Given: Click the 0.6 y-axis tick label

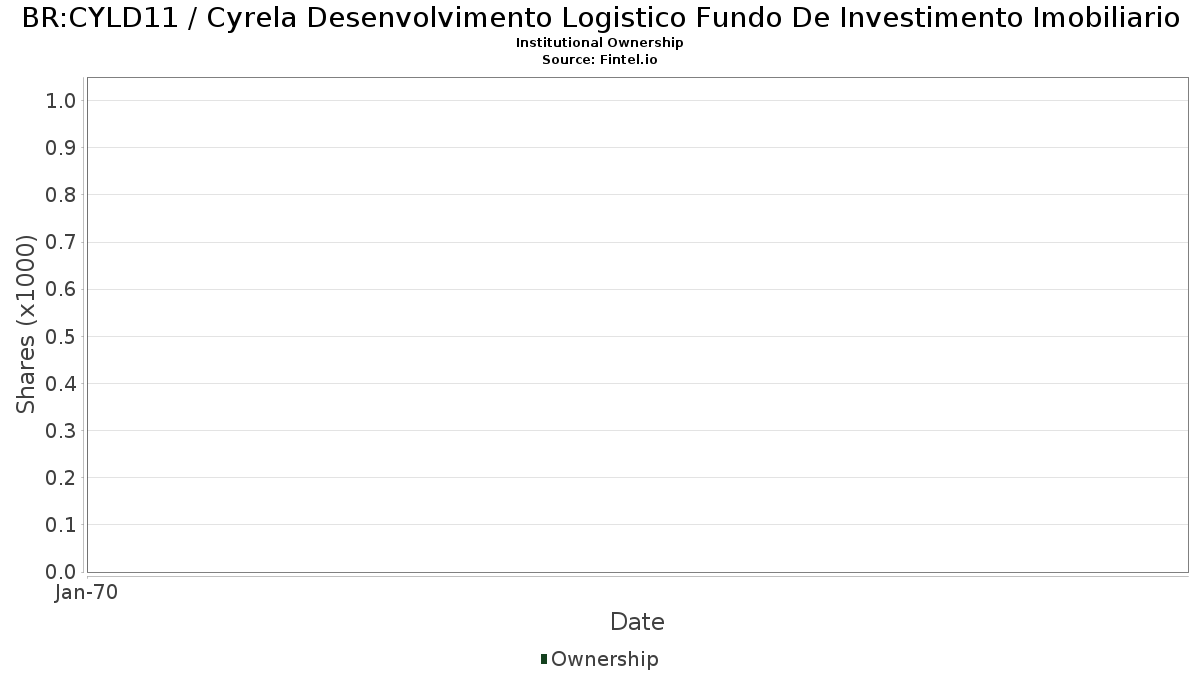Looking at the screenshot, I should (61, 289).
